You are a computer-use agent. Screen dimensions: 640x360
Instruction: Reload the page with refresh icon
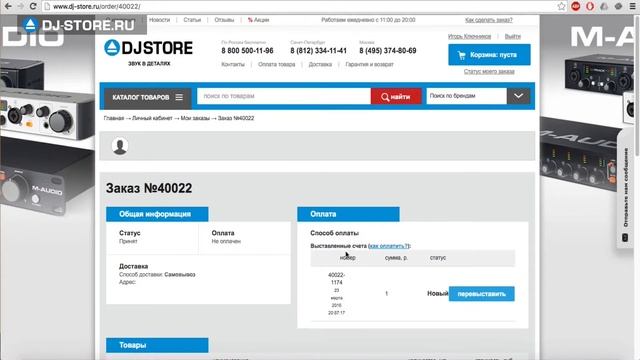click(33, 7)
